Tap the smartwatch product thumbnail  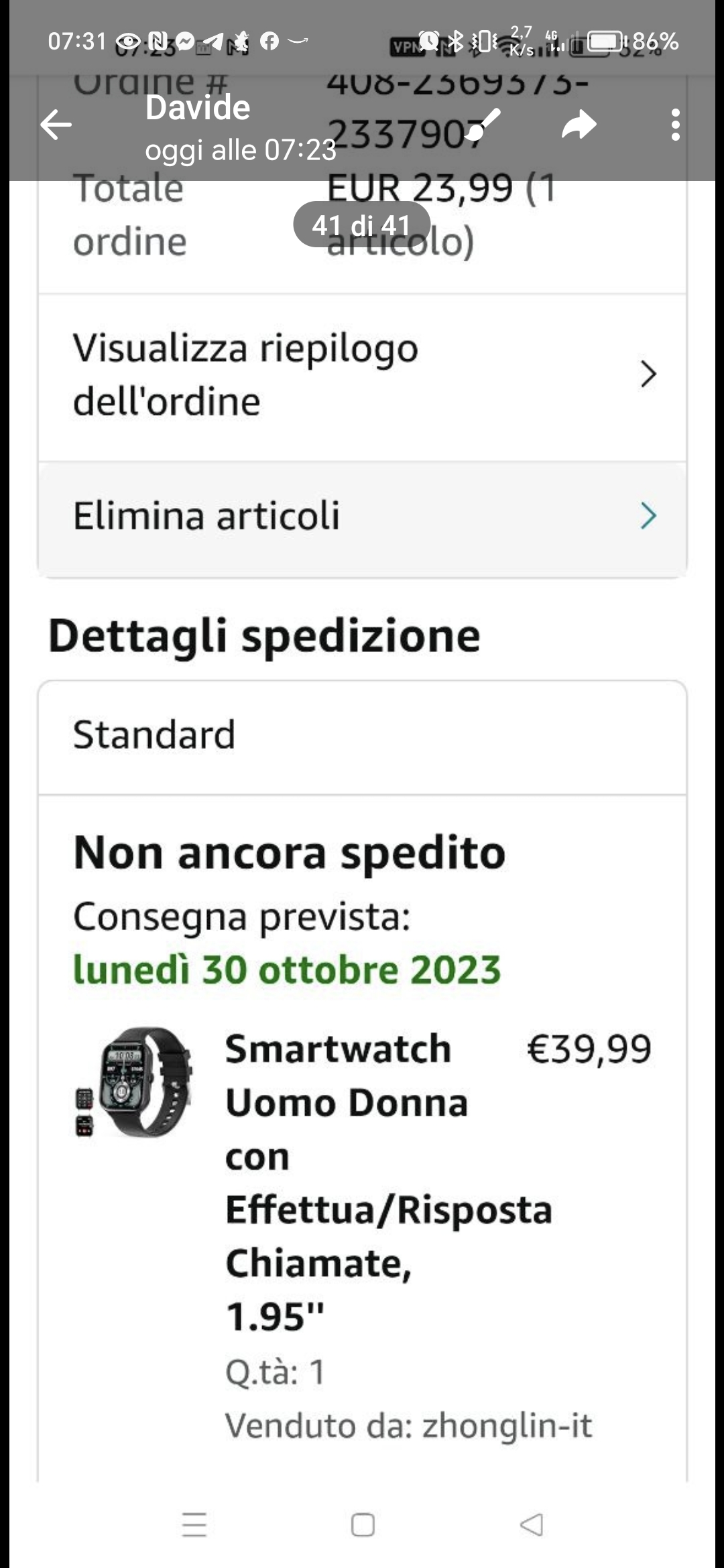pos(134,1082)
